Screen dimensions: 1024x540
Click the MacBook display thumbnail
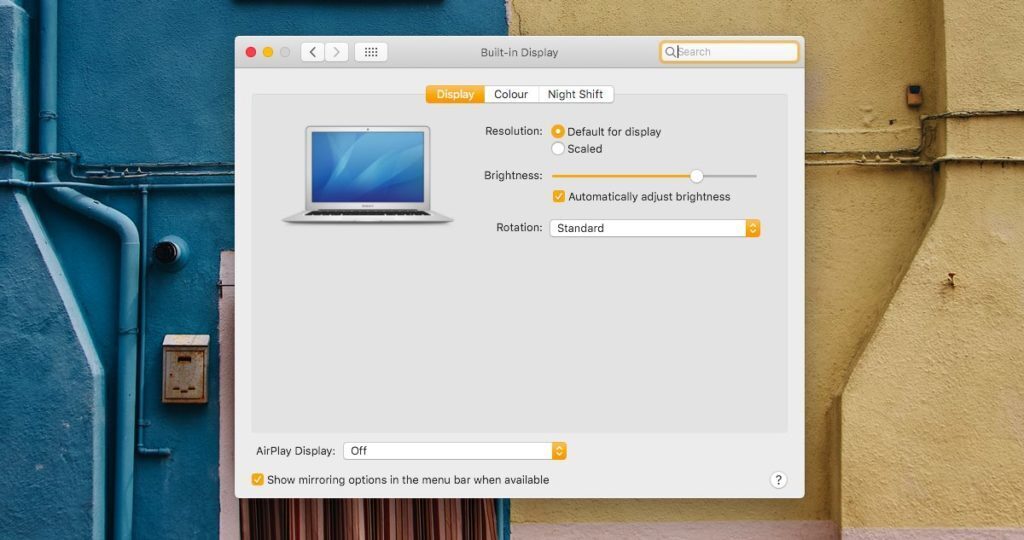[x=368, y=175]
